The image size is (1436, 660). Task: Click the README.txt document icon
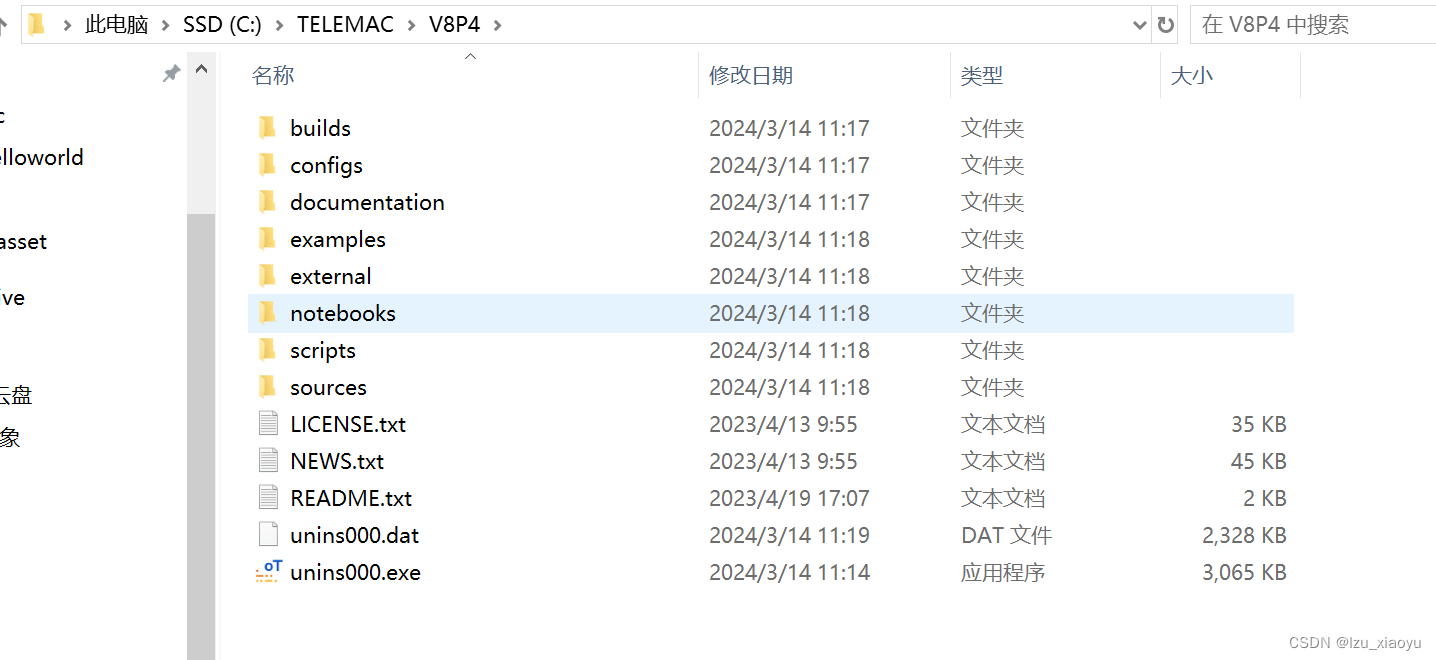click(x=267, y=497)
